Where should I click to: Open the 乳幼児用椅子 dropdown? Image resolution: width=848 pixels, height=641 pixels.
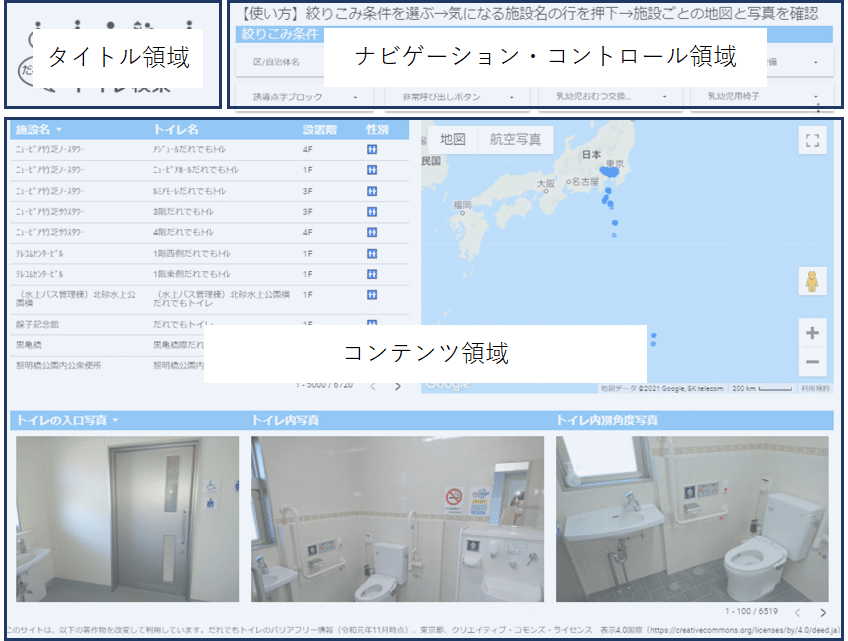pos(762,97)
